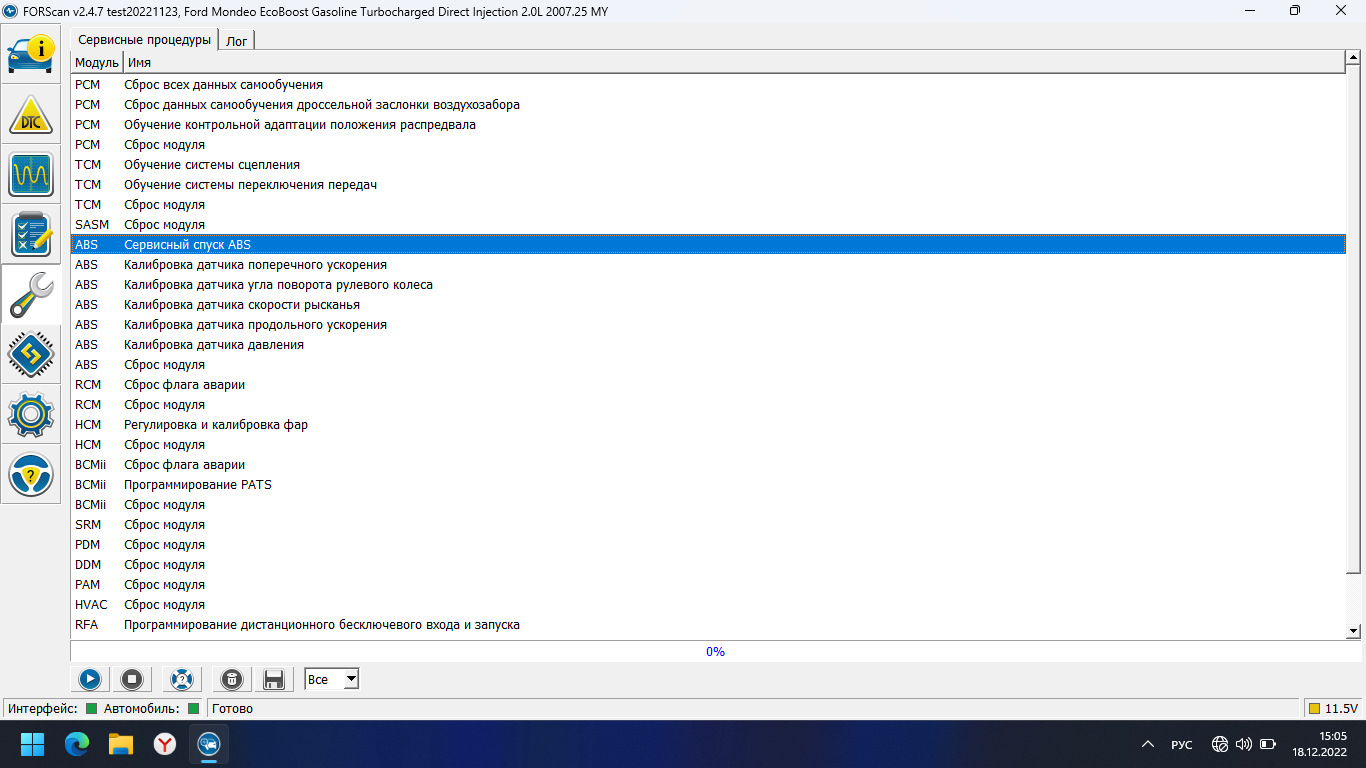The image size is (1366, 768).
Task: Switch to the "Сервисные процедуры" tab
Action: 145,40
